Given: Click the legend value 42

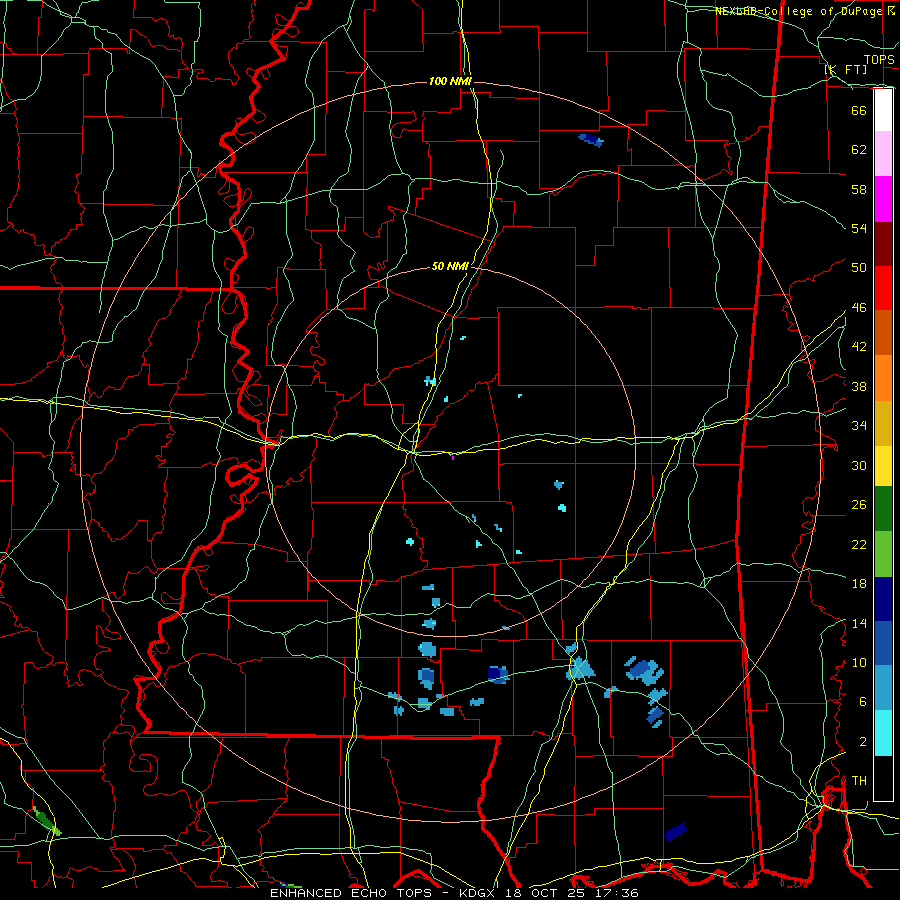Looking at the screenshot, I should [x=859, y=347].
